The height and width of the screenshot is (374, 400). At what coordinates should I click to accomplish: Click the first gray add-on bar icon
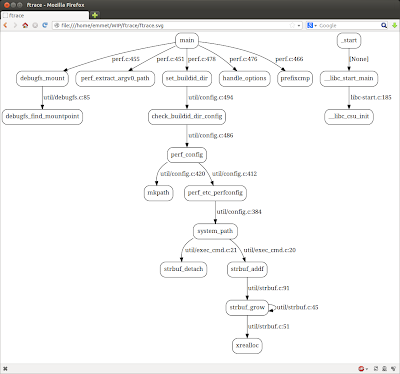tap(376, 369)
